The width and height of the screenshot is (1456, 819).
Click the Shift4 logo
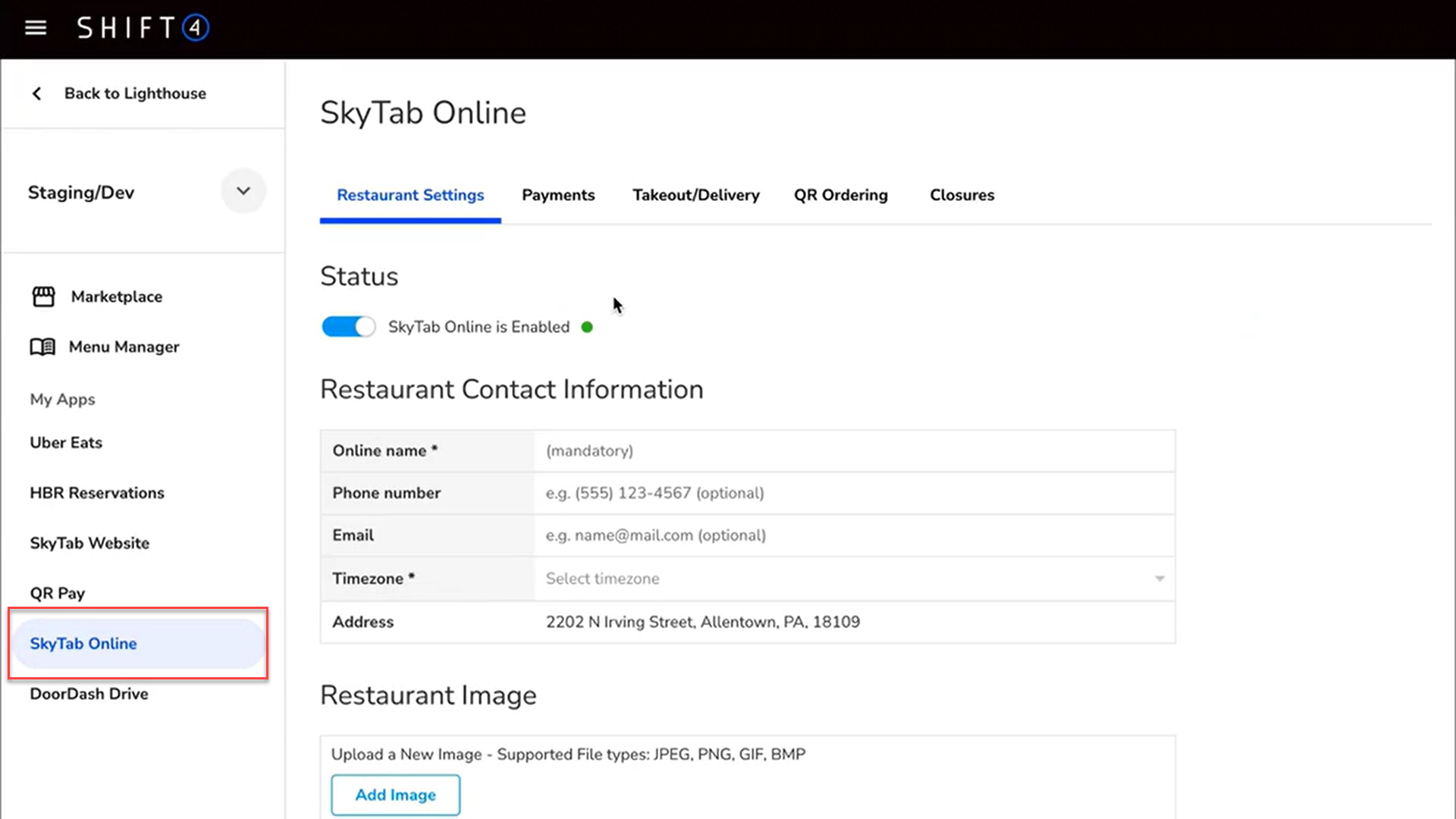coord(143,28)
